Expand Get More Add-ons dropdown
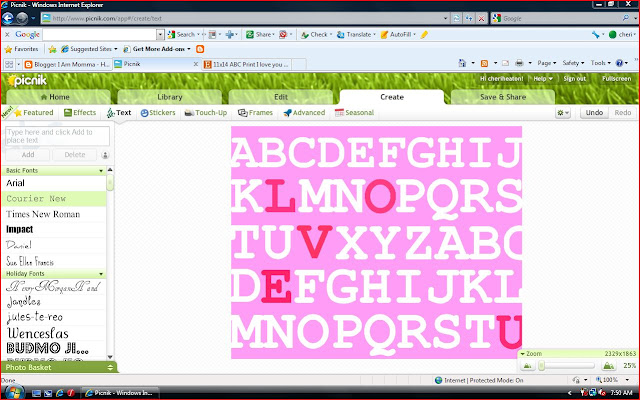 189,49
